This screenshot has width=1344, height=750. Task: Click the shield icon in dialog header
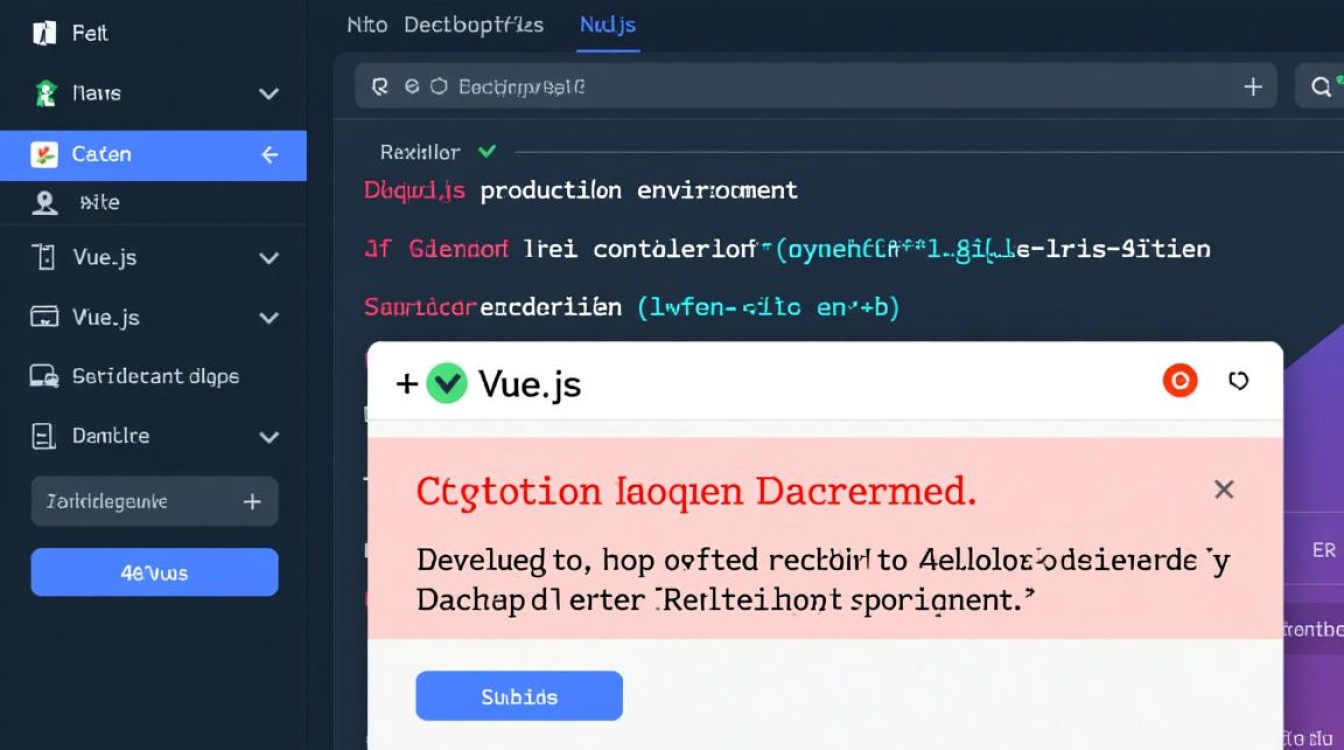coord(1238,381)
